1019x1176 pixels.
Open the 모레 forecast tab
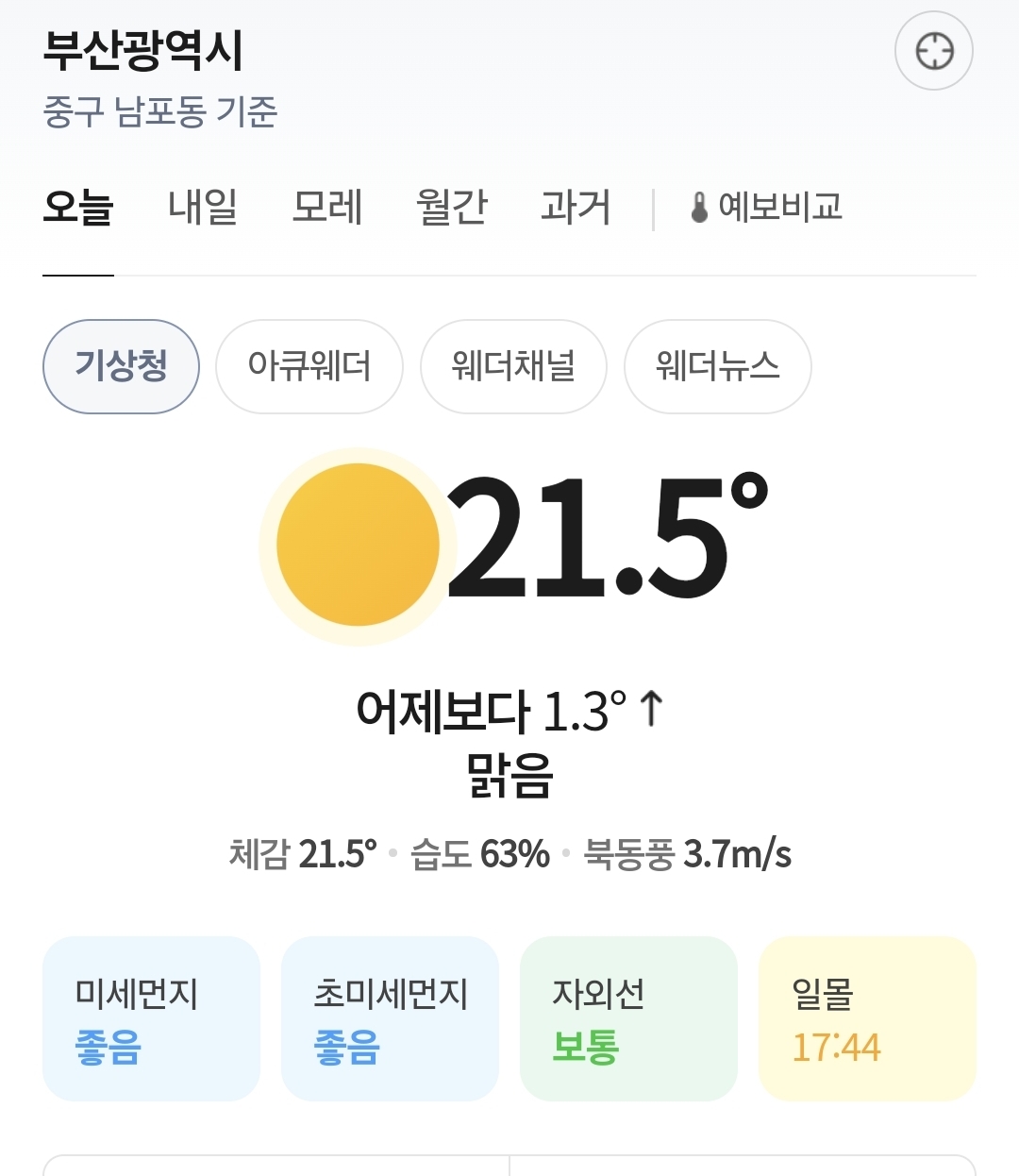tap(327, 208)
